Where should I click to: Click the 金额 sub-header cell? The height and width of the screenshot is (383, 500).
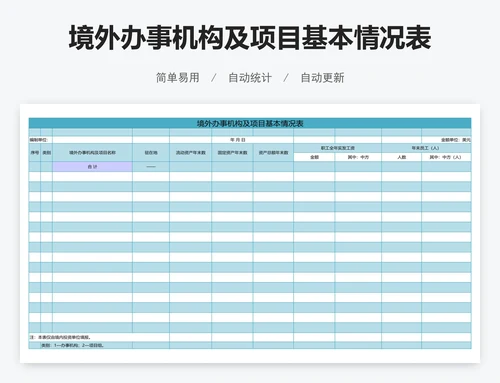click(314, 157)
